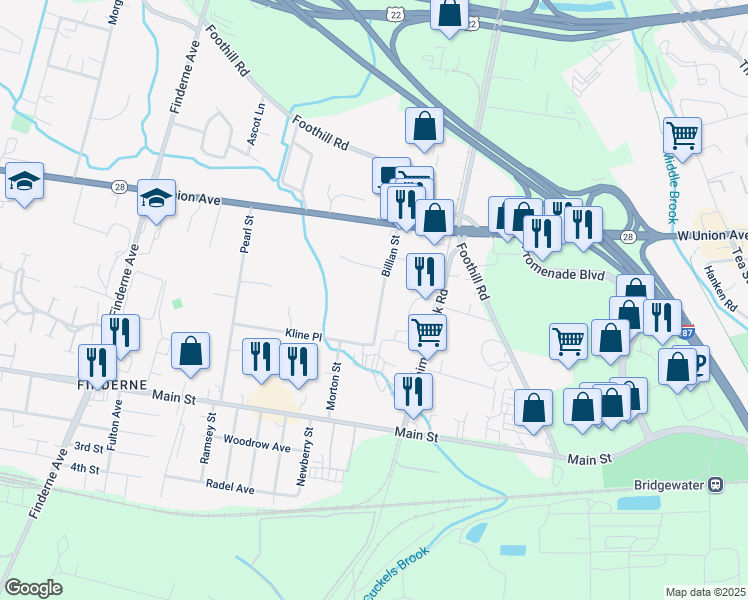The width and height of the screenshot is (748, 600).
Task: Click the shopping bag marker near US 22
Action: pos(450,15)
